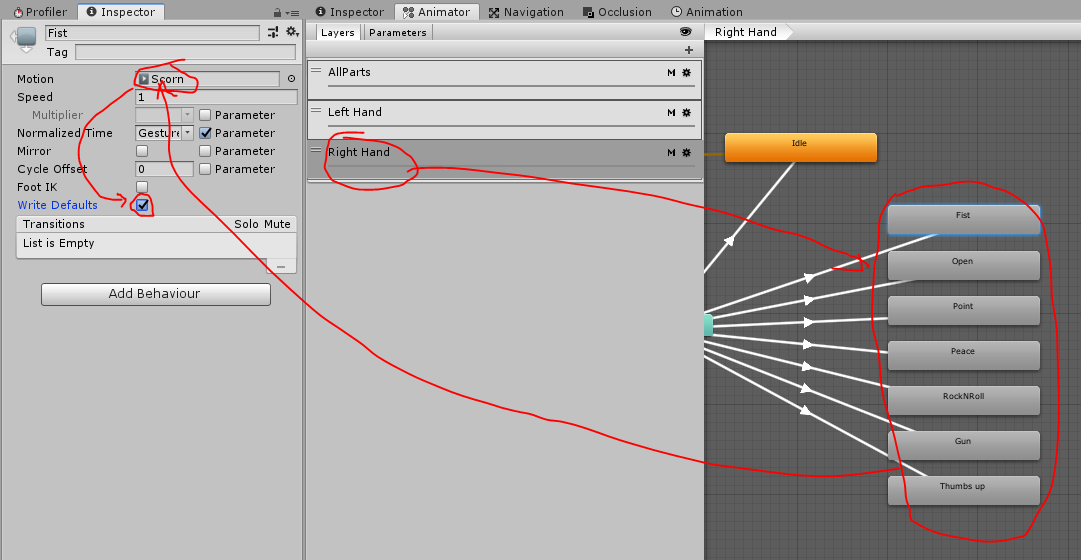
Task: Grab the Left Hand layer reorder handle
Action: (x=316, y=110)
